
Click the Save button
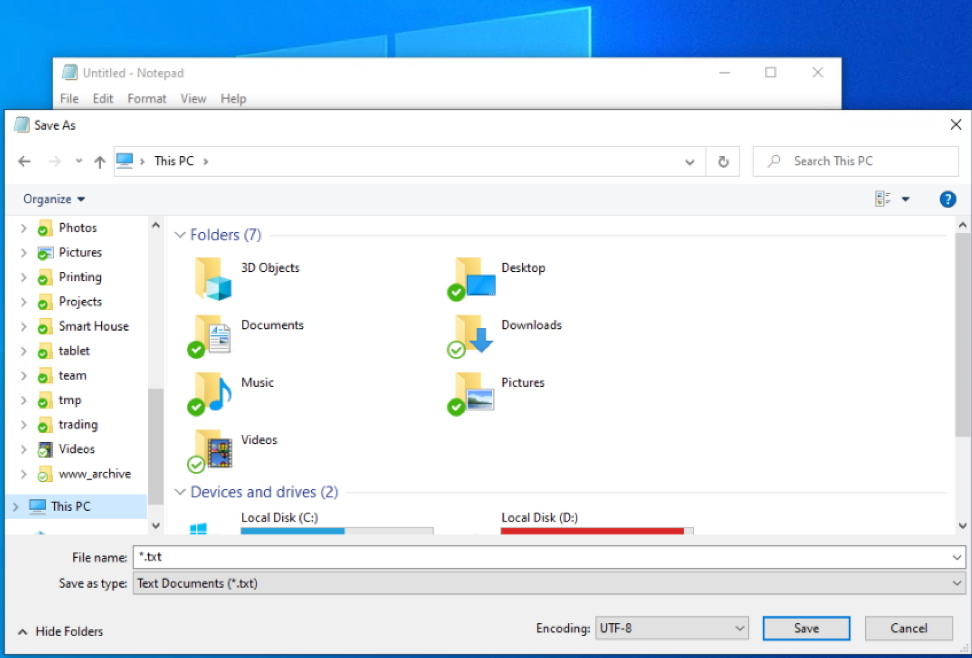coord(806,628)
